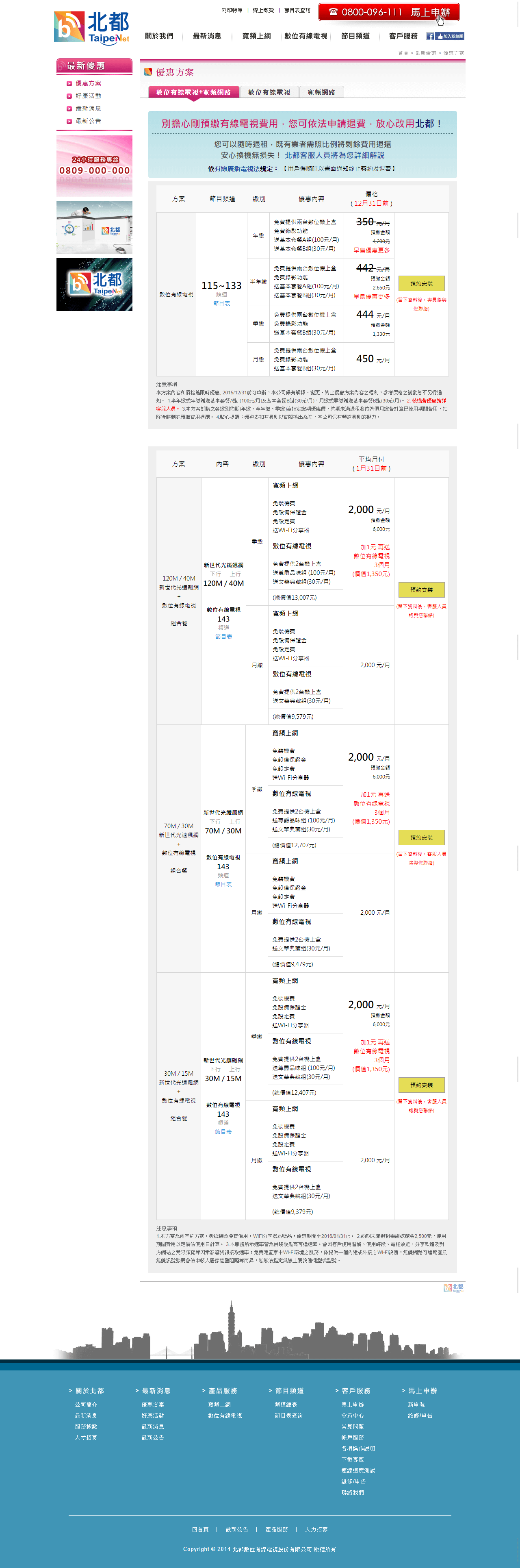Click 預約安裝 for the 120M / 40M bundle

pos(421,590)
